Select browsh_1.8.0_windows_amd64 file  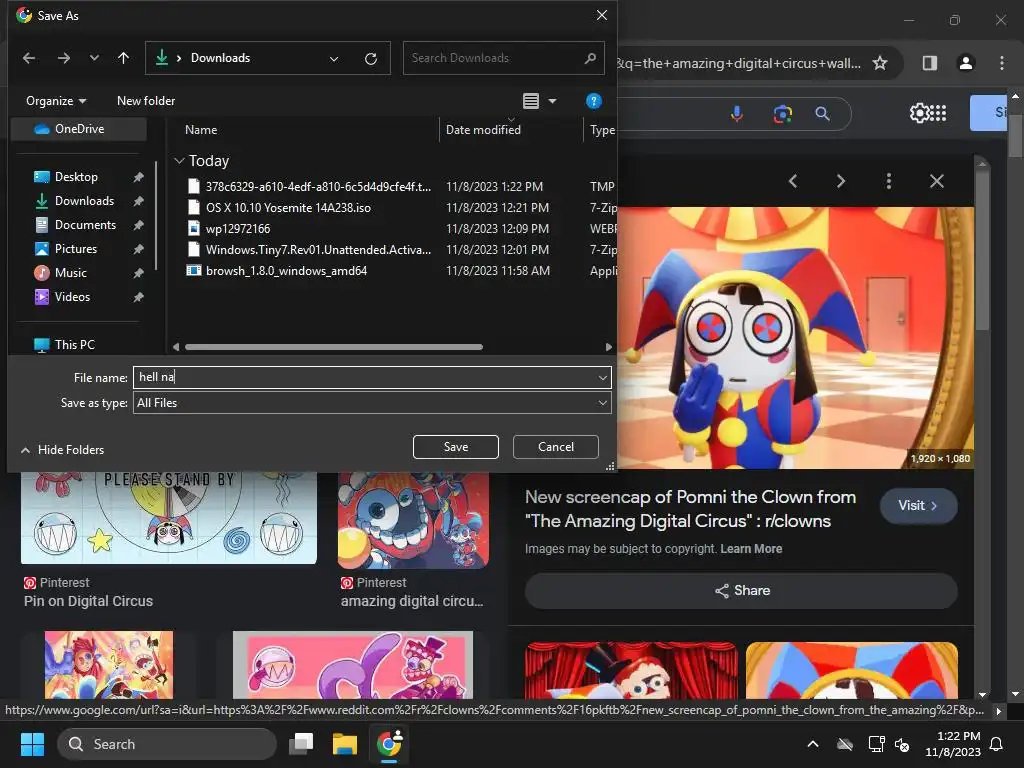[x=286, y=270]
